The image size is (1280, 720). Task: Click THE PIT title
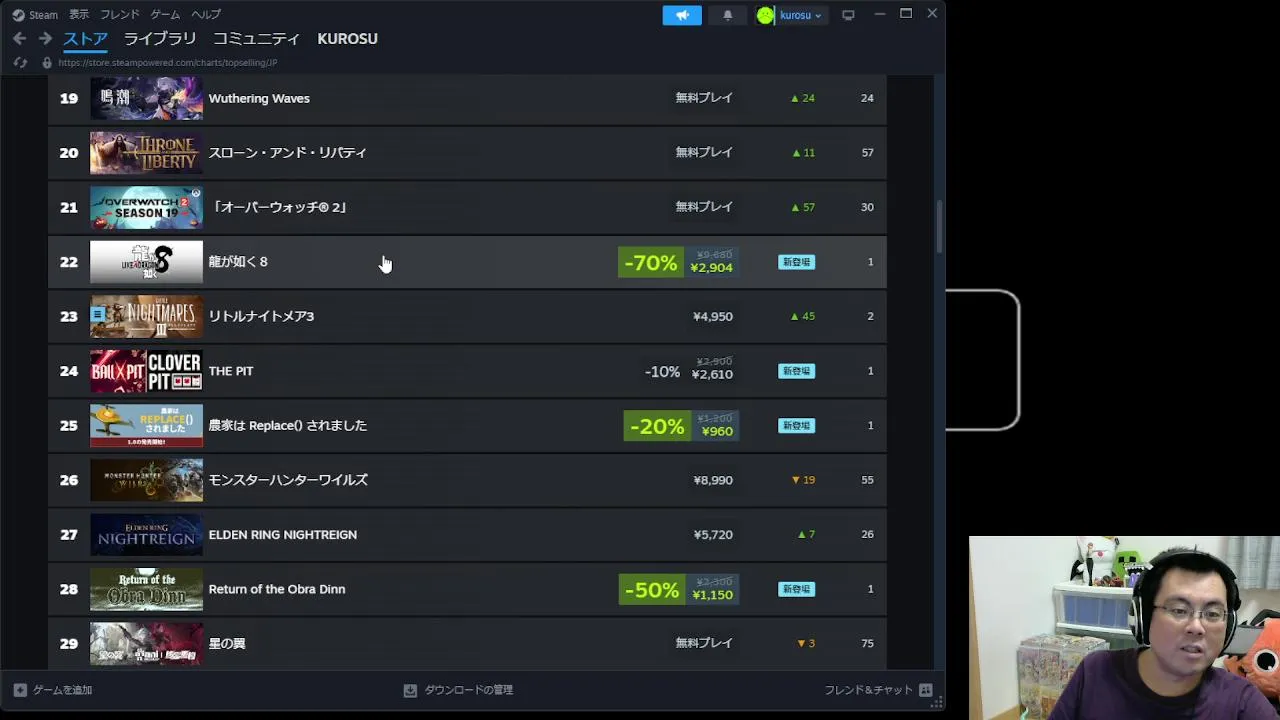[x=231, y=371]
